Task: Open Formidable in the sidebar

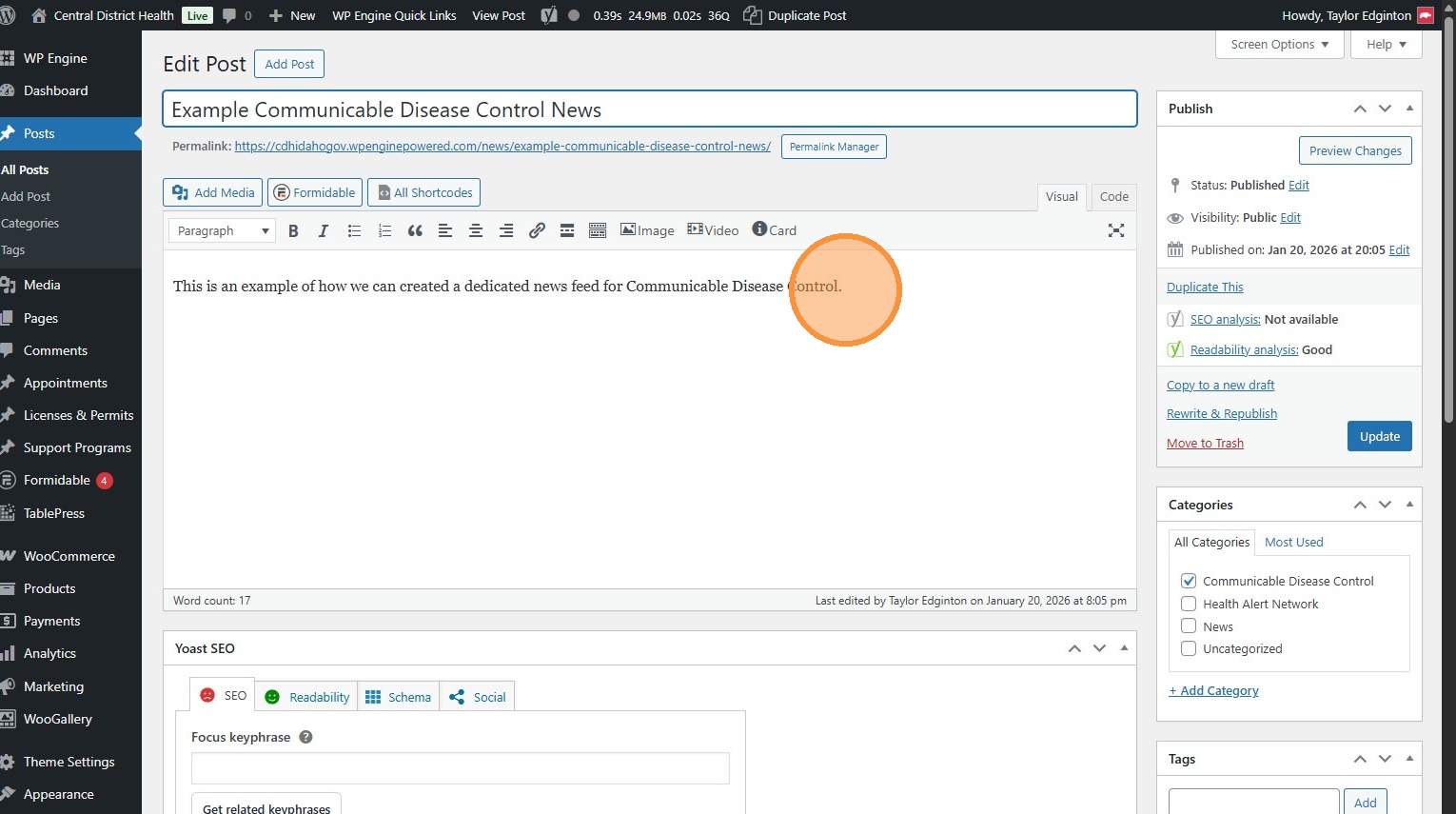Action: [x=57, y=481]
